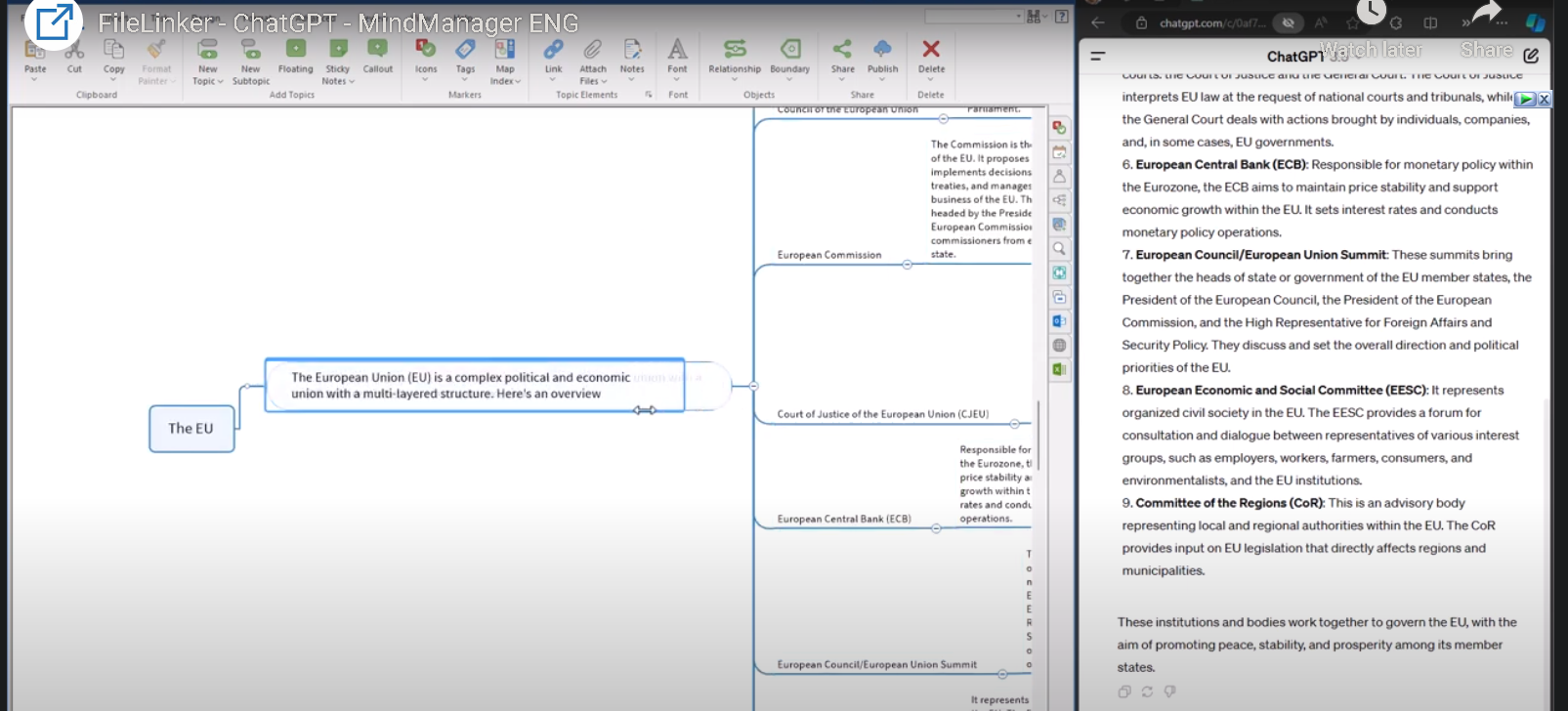Open the help question mark button
The image size is (1568, 711).
coord(1062,17)
